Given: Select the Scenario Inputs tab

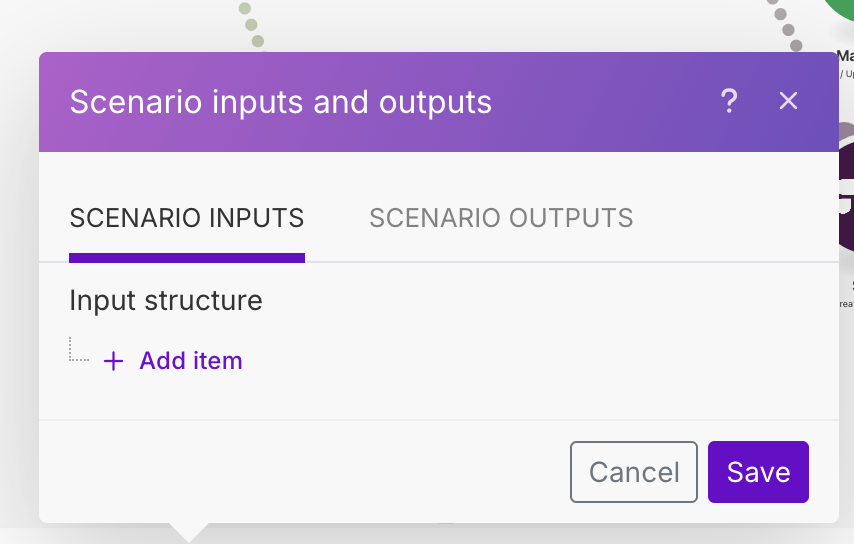Looking at the screenshot, I should tap(186, 218).
